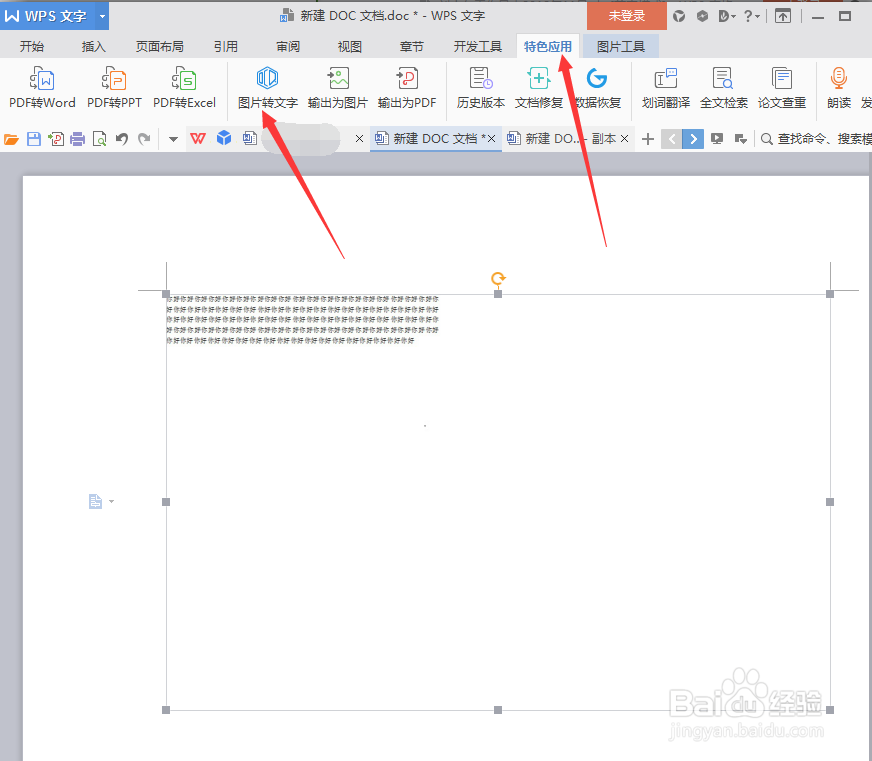Open 全文检索 search tool
This screenshot has width=872, height=761.
click(x=724, y=88)
